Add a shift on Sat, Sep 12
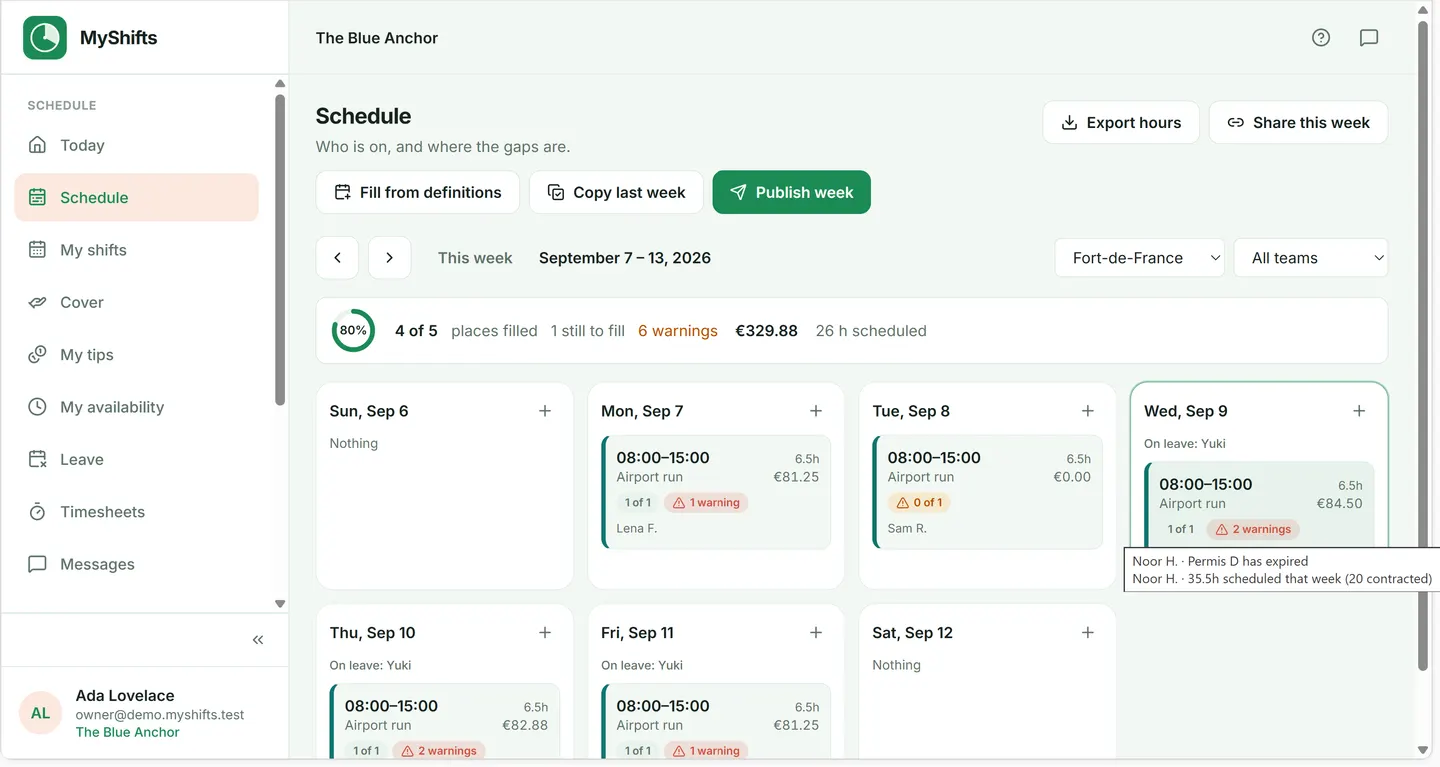The width and height of the screenshot is (1440, 767). 1088,633
